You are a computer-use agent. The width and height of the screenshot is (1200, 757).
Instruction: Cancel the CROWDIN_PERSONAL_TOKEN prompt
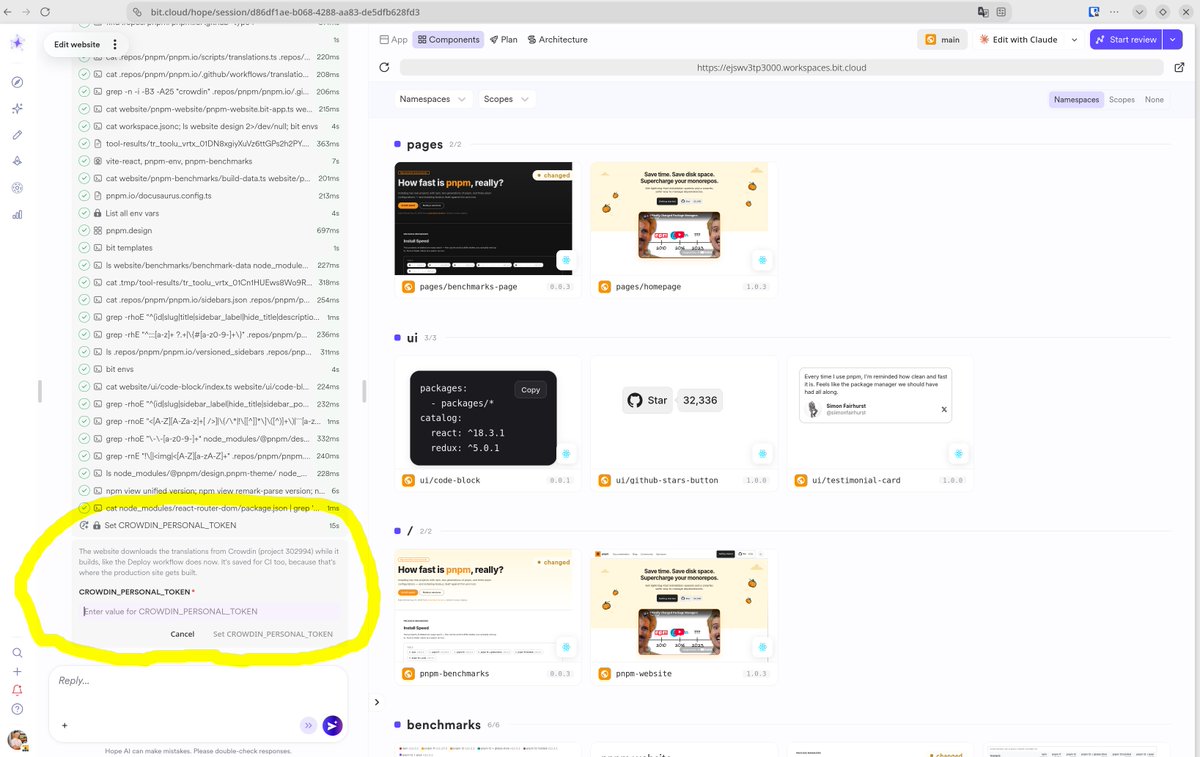tap(182, 634)
